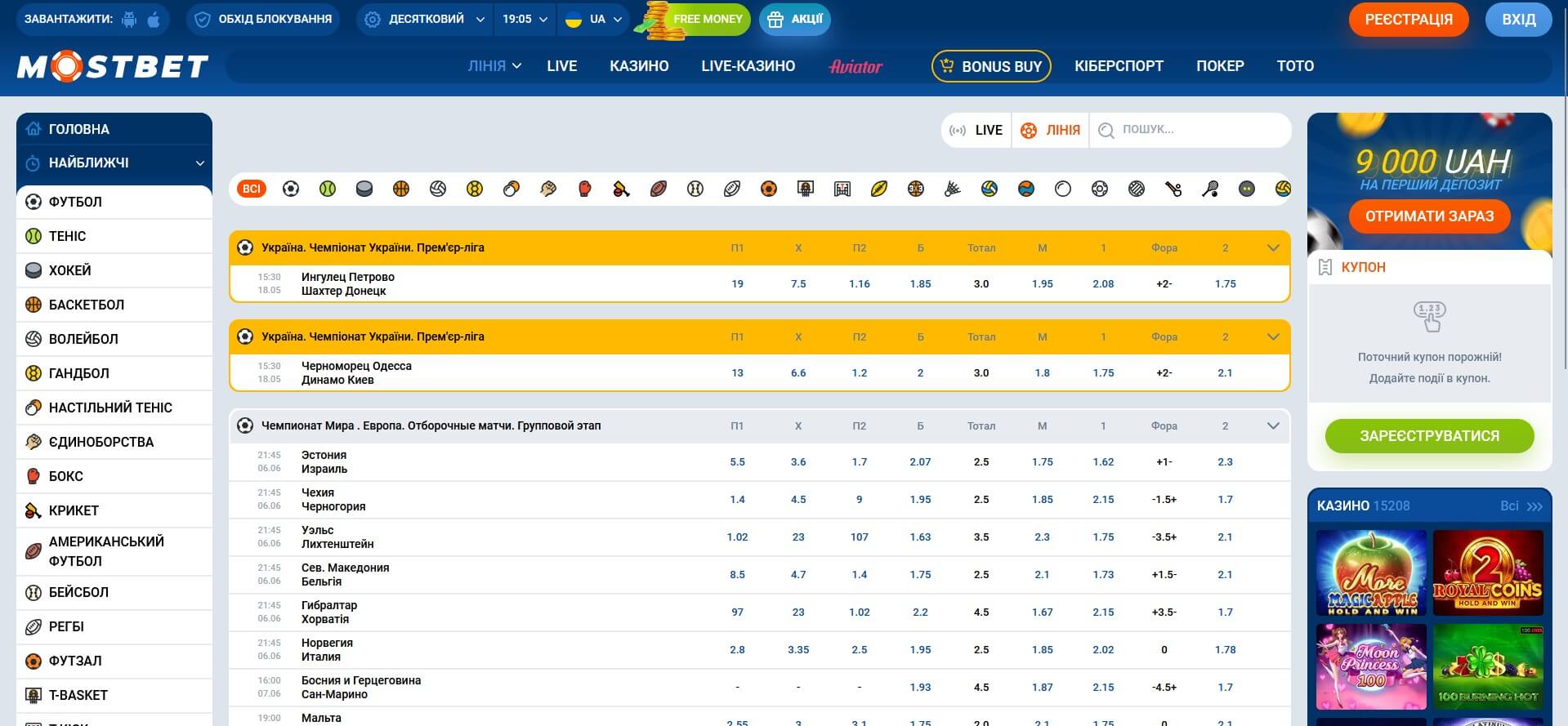Open ТОТО in the main navigation
Viewport: 1568px width, 726px height.
click(1295, 66)
